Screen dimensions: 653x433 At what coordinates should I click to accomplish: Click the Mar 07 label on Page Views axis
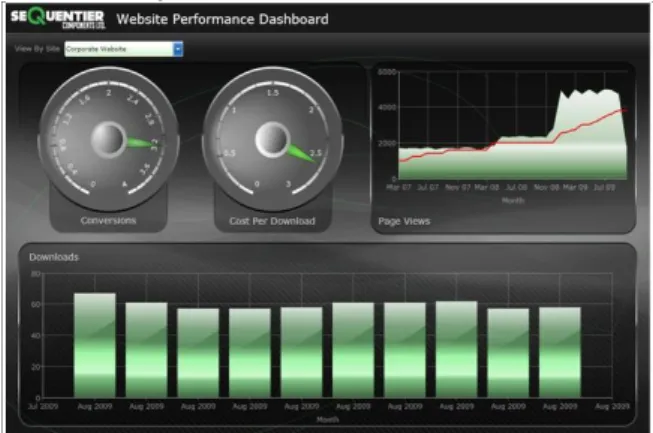[x=399, y=187]
